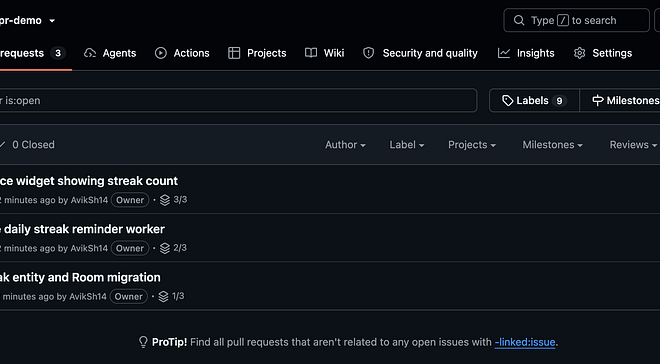Expand the Milestones filter dropdown
The image size is (660, 364).
point(553,145)
